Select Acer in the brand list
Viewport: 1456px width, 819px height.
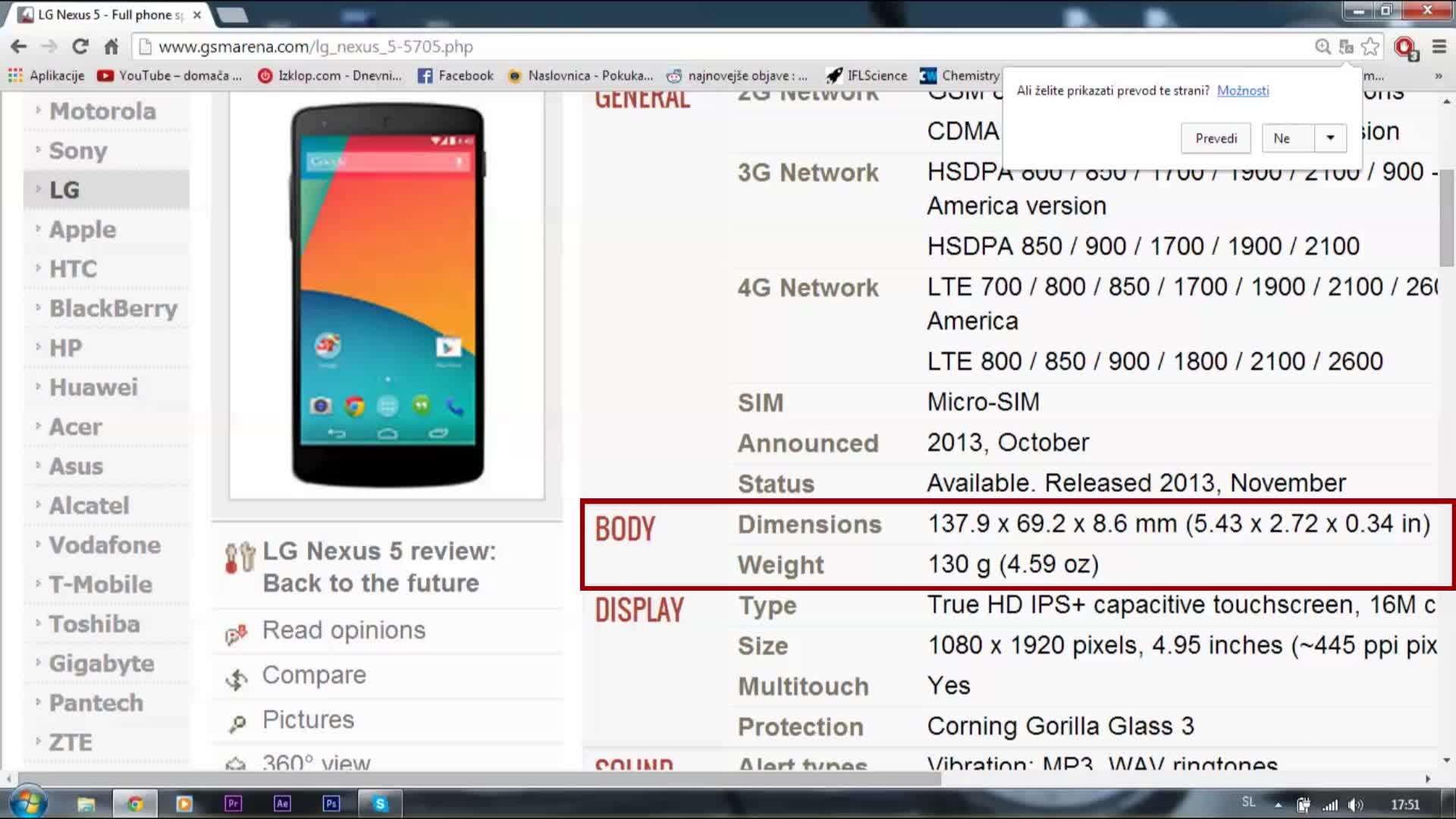click(x=76, y=427)
